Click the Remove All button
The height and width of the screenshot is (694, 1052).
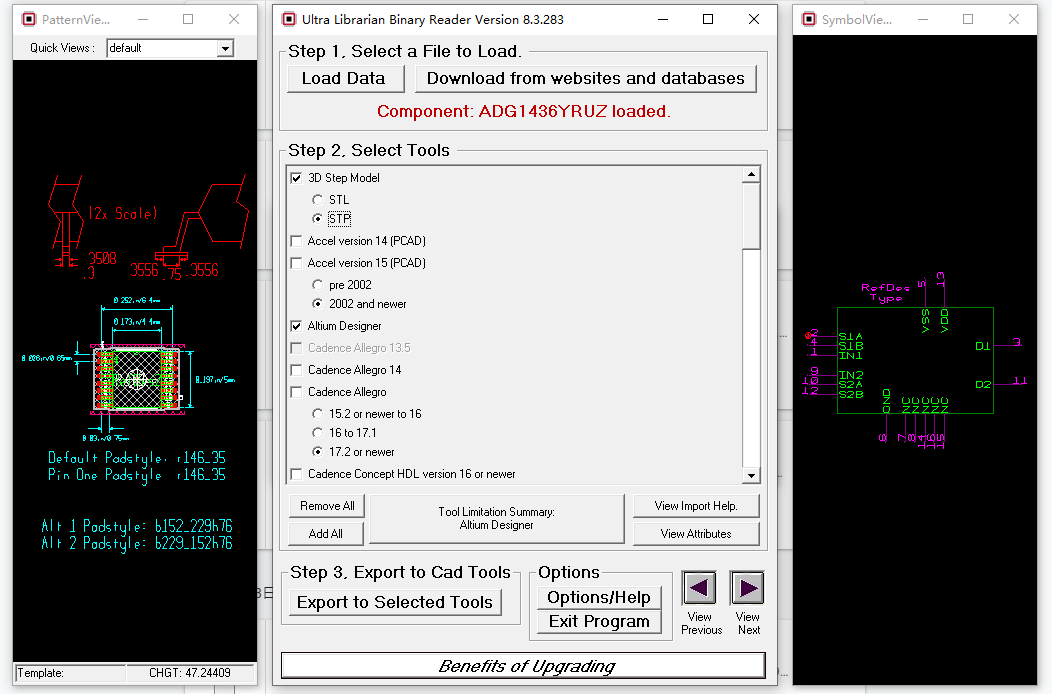click(x=327, y=506)
